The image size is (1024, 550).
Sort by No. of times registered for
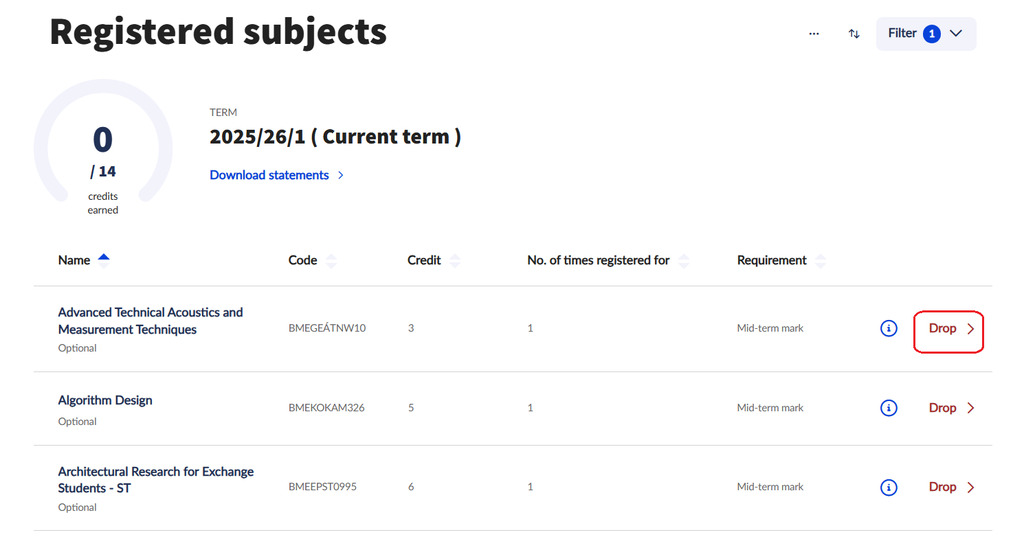point(684,261)
